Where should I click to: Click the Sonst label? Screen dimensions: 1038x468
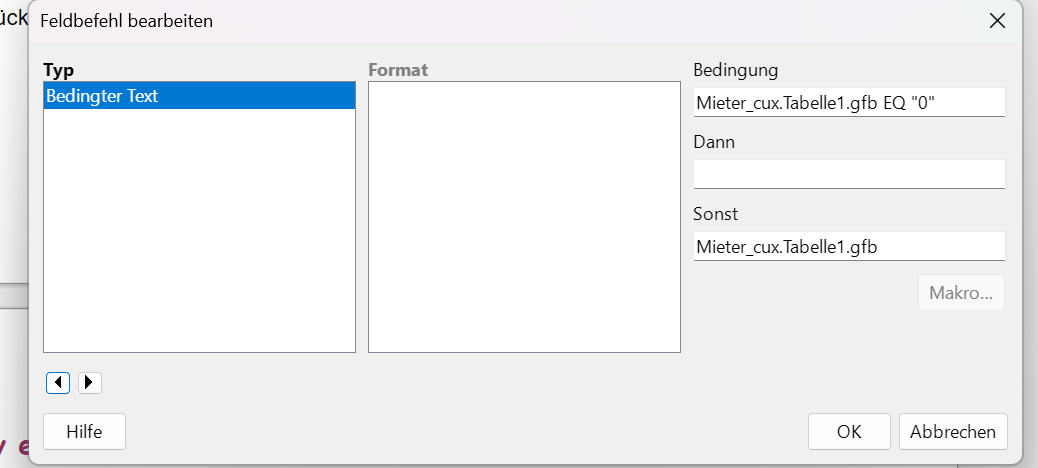(715, 214)
